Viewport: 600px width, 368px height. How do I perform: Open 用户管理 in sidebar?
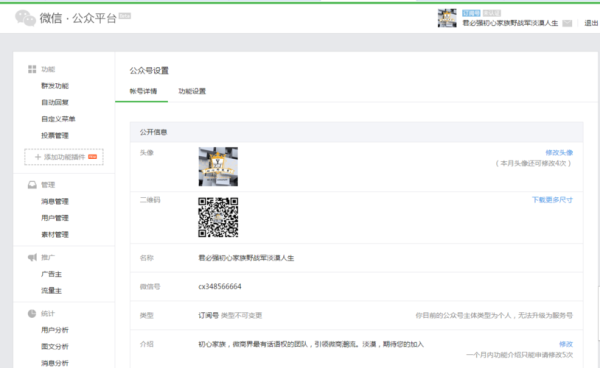55,218
